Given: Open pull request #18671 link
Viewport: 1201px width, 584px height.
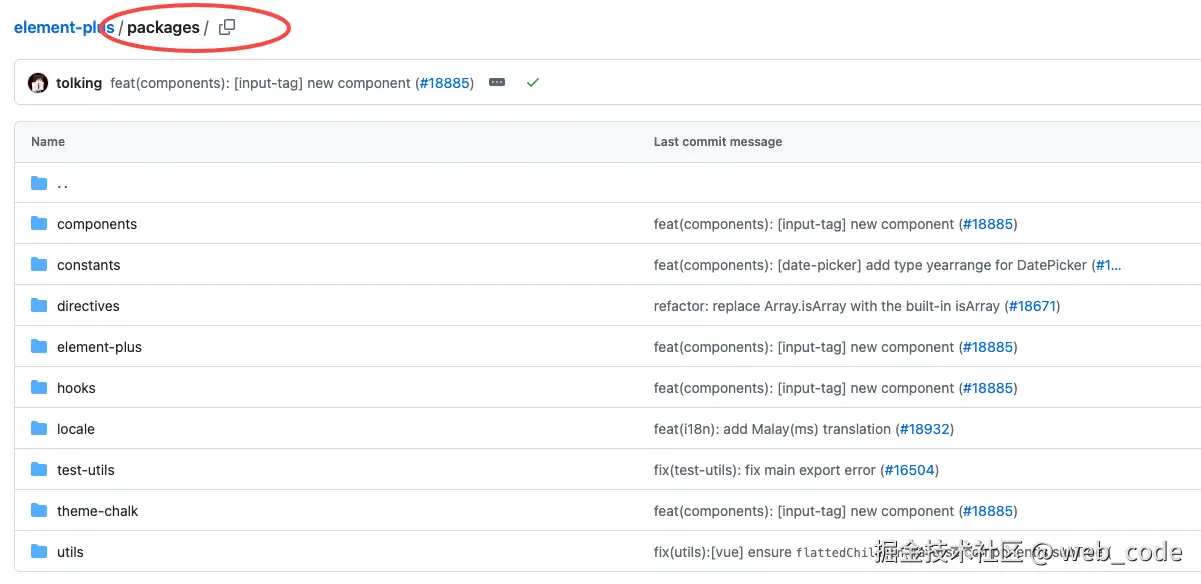Looking at the screenshot, I should coord(1032,306).
